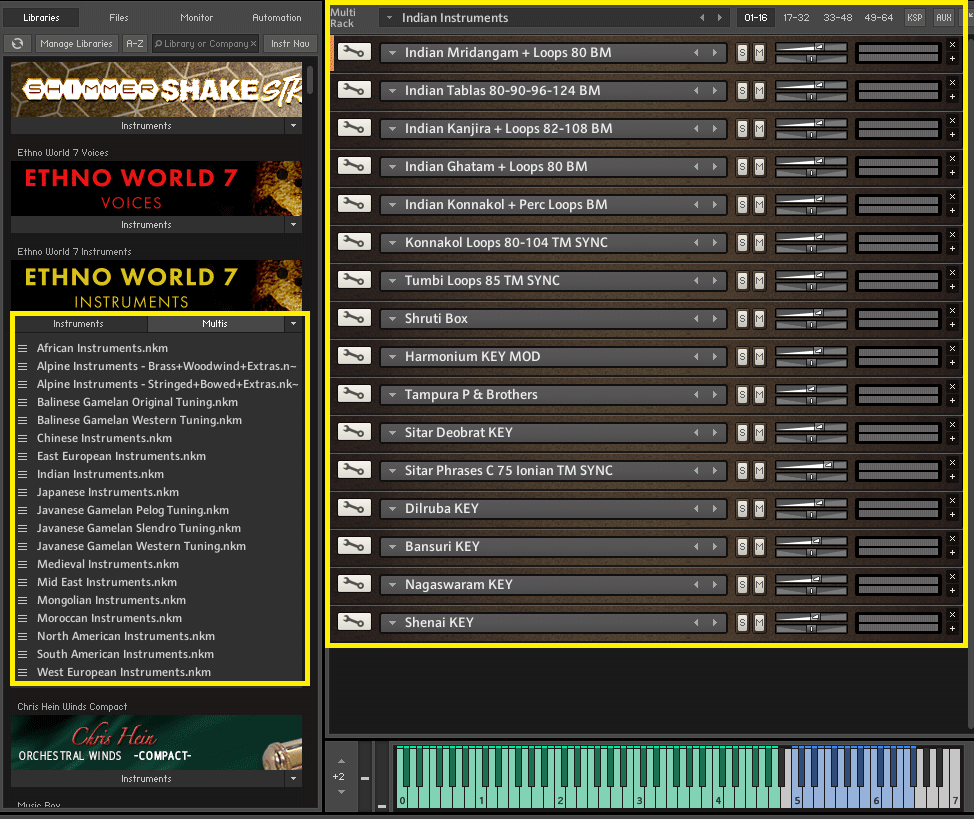The image size is (974, 819).
Task: Open the Ethno World 7 Voices banner
Action: [x=157, y=188]
